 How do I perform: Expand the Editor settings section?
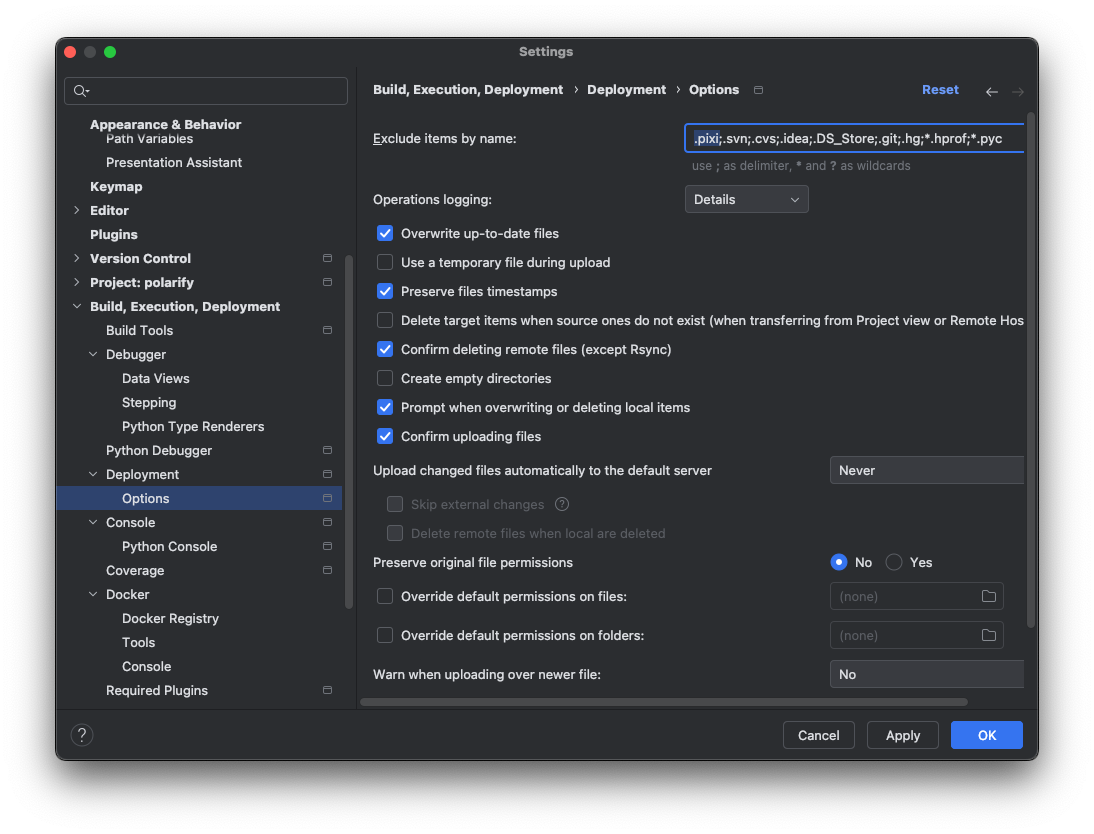tap(77, 210)
